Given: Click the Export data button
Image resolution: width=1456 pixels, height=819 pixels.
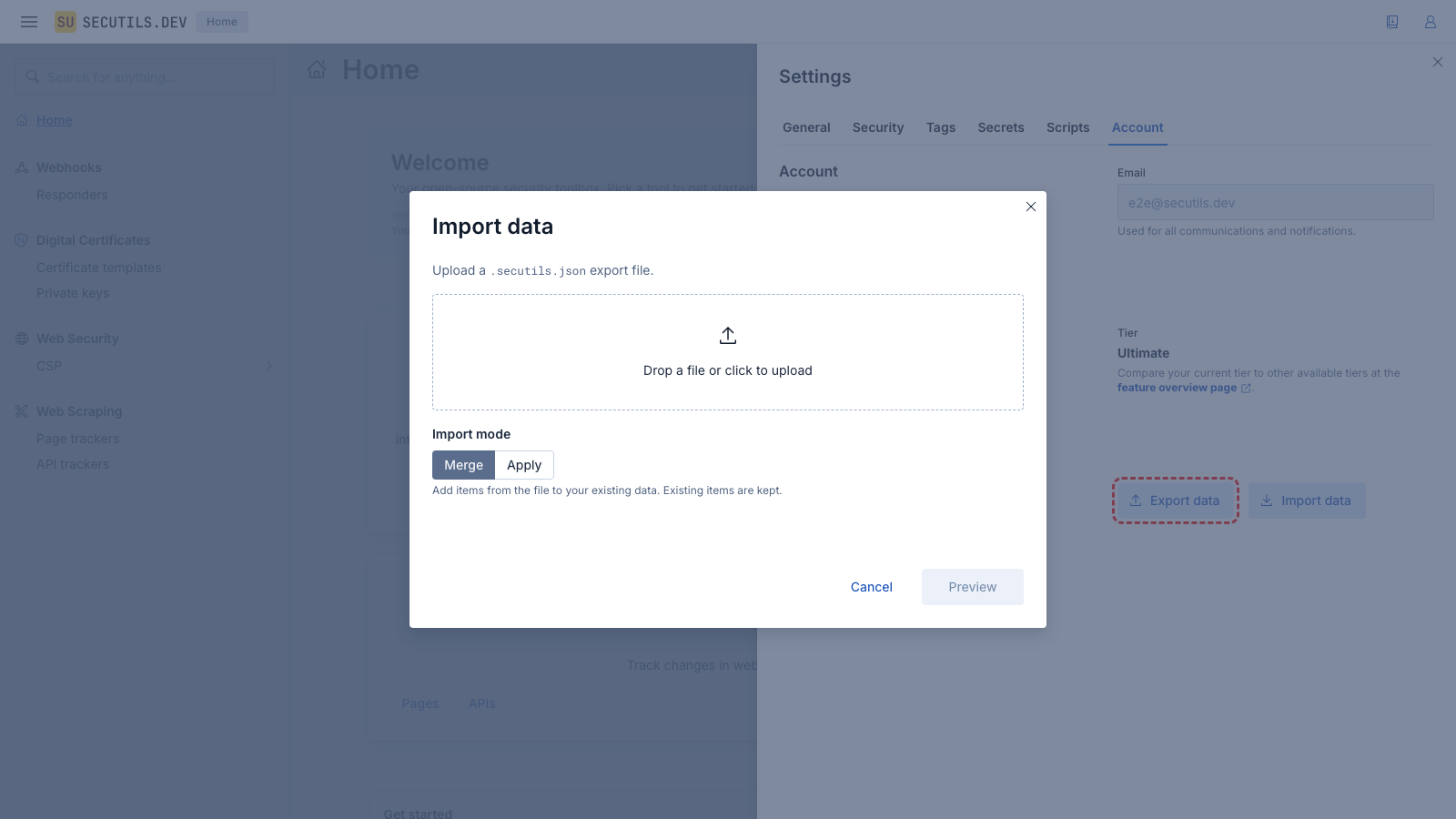Looking at the screenshot, I should coord(1175,500).
